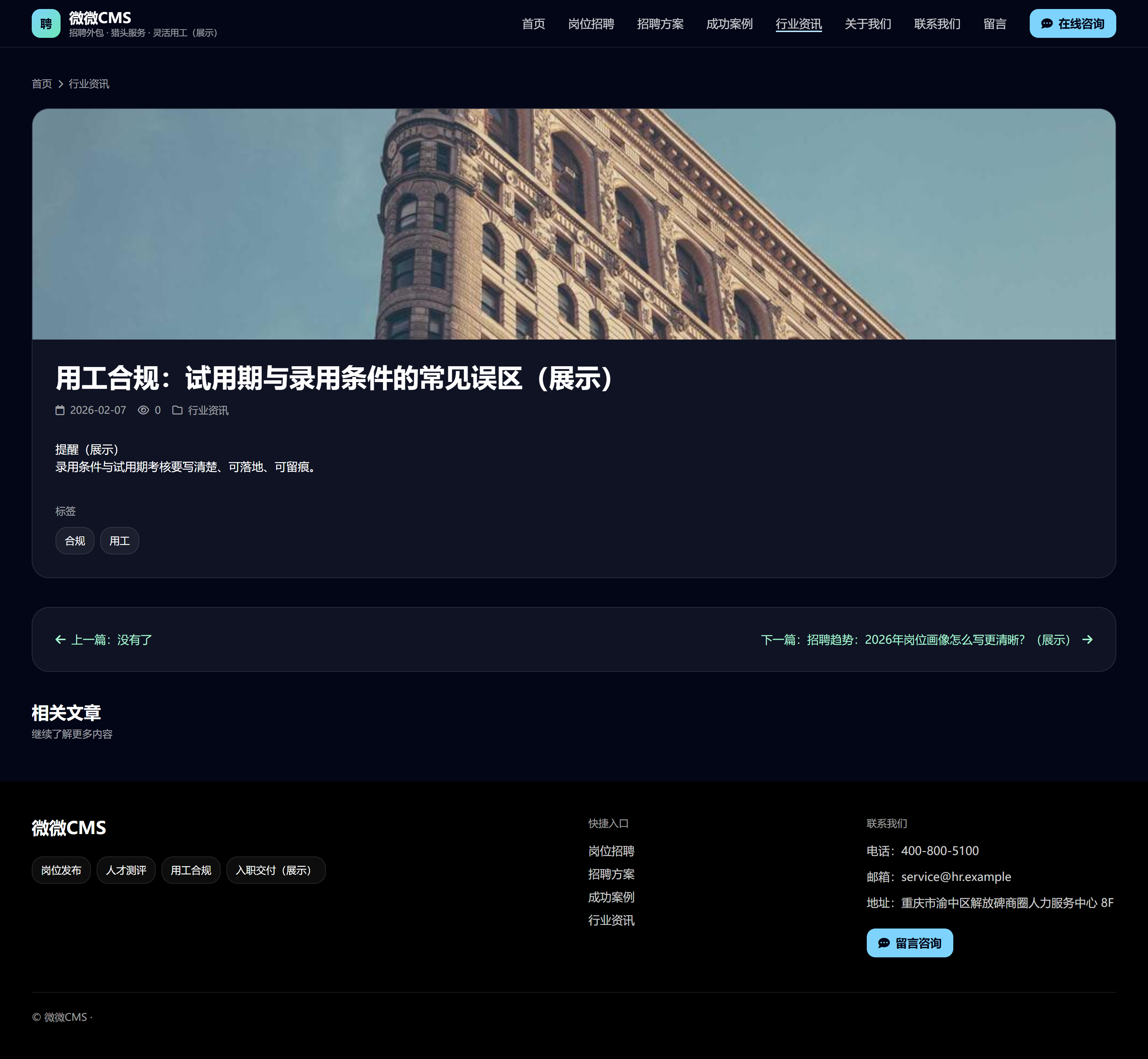Image resolution: width=1148 pixels, height=1059 pixels.
Task: Click right arrow icon for 下一篇
Action: tap(1087, 639)
